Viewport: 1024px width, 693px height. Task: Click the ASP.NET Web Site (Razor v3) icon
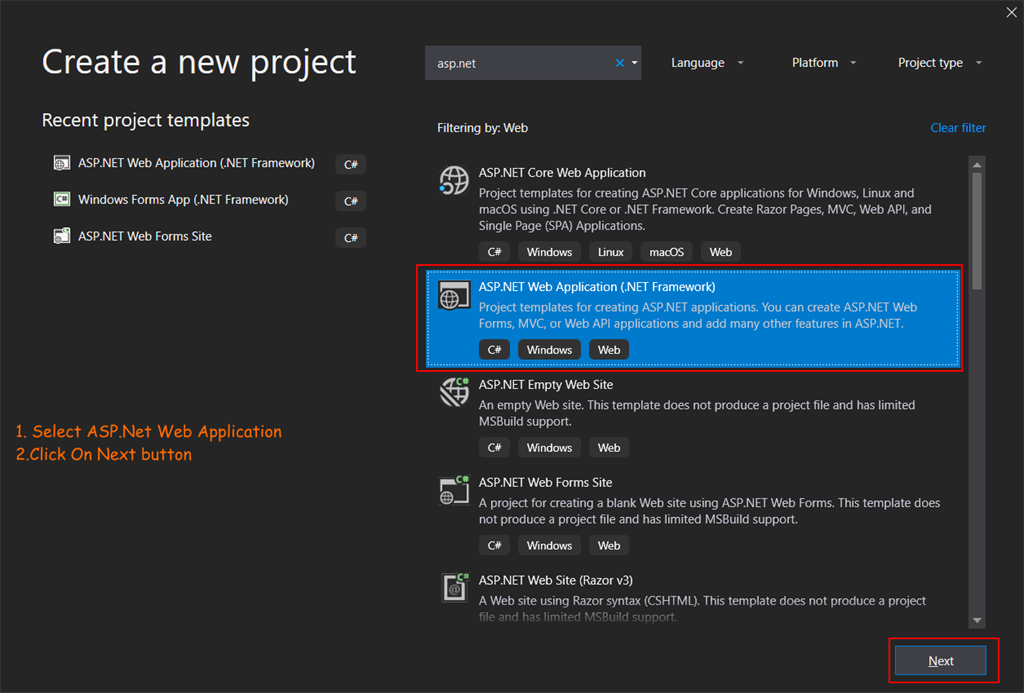pos(454,587)
